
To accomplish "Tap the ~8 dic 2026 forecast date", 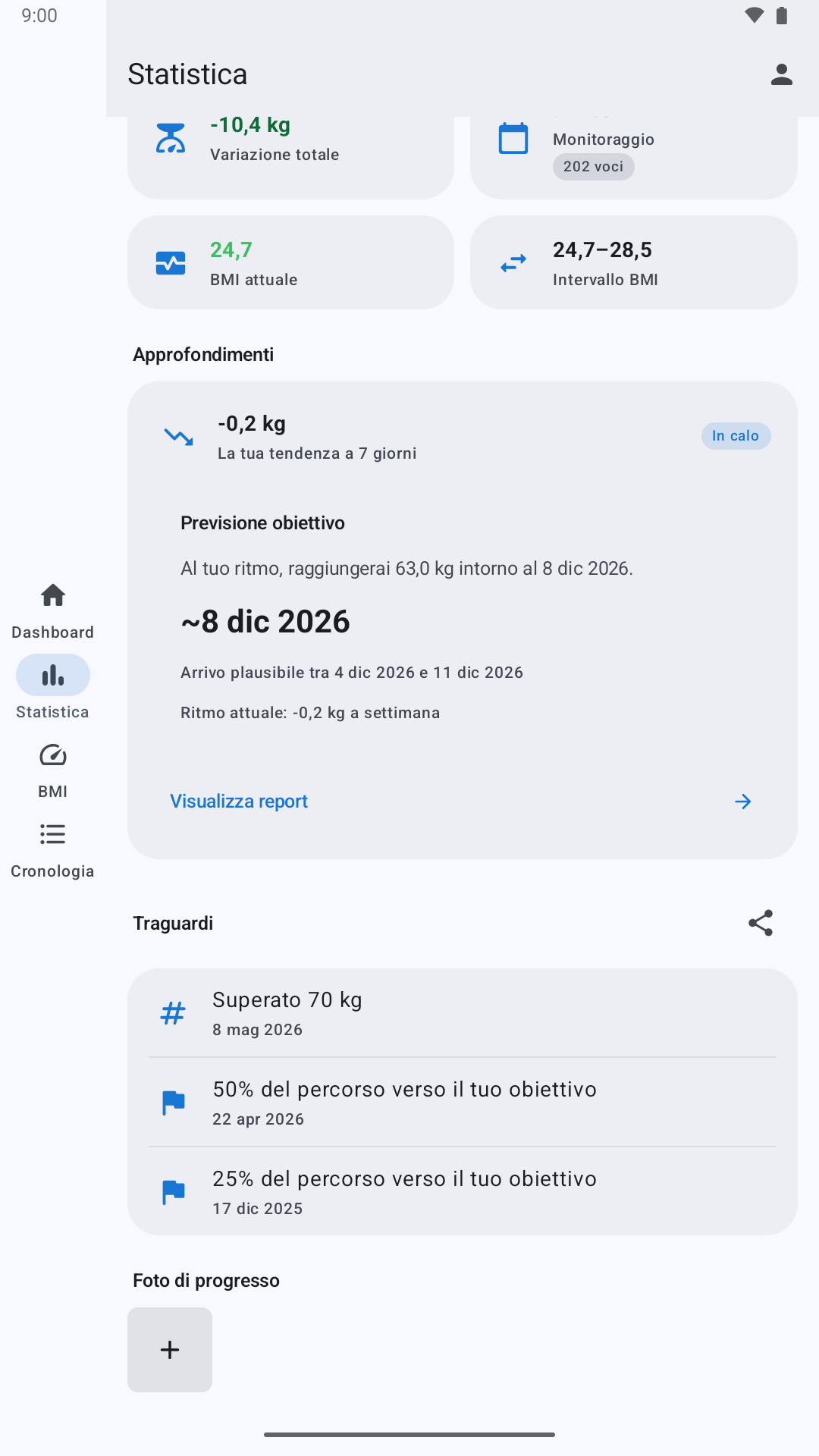I will [265, 622].
